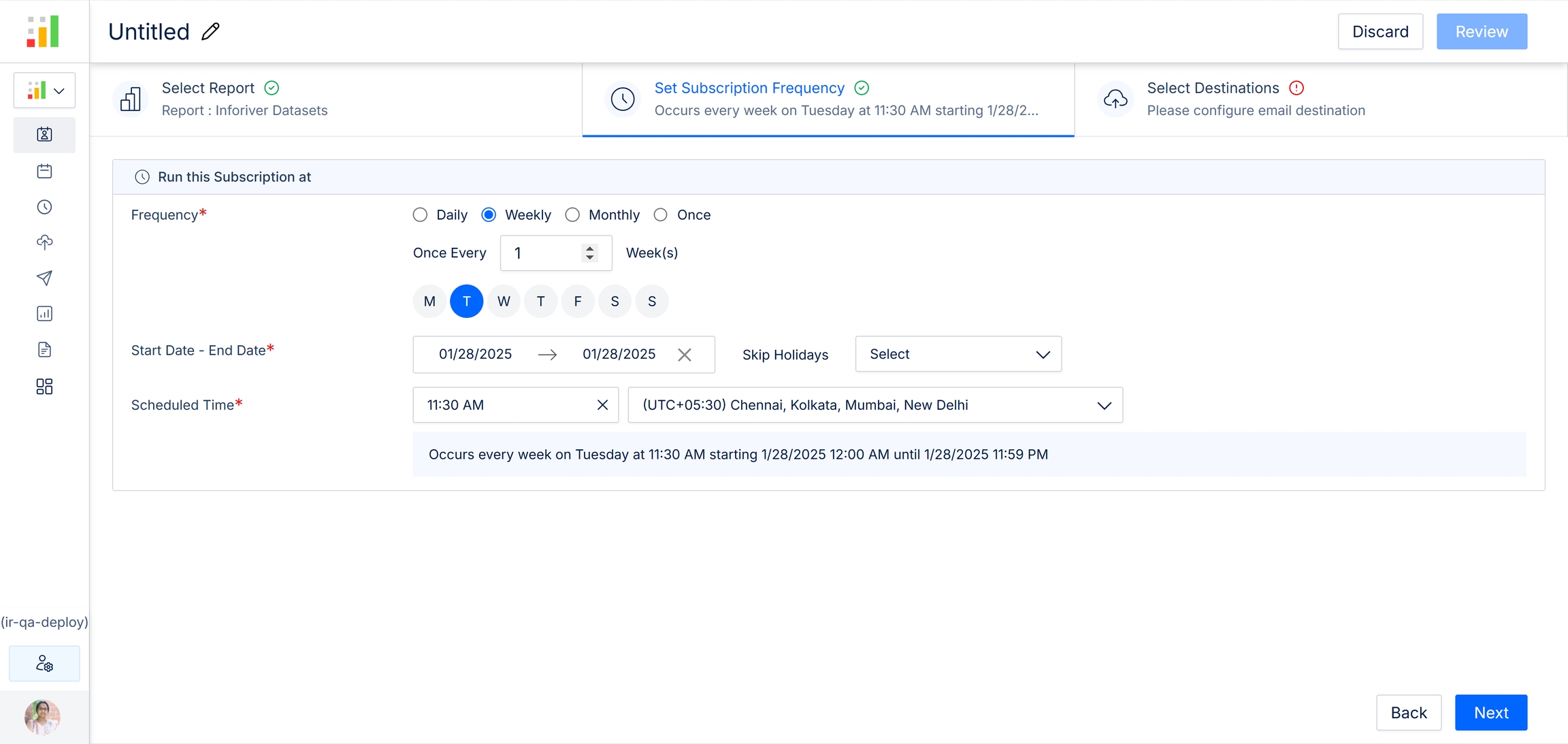Select the Once frequency radio button

660,215
